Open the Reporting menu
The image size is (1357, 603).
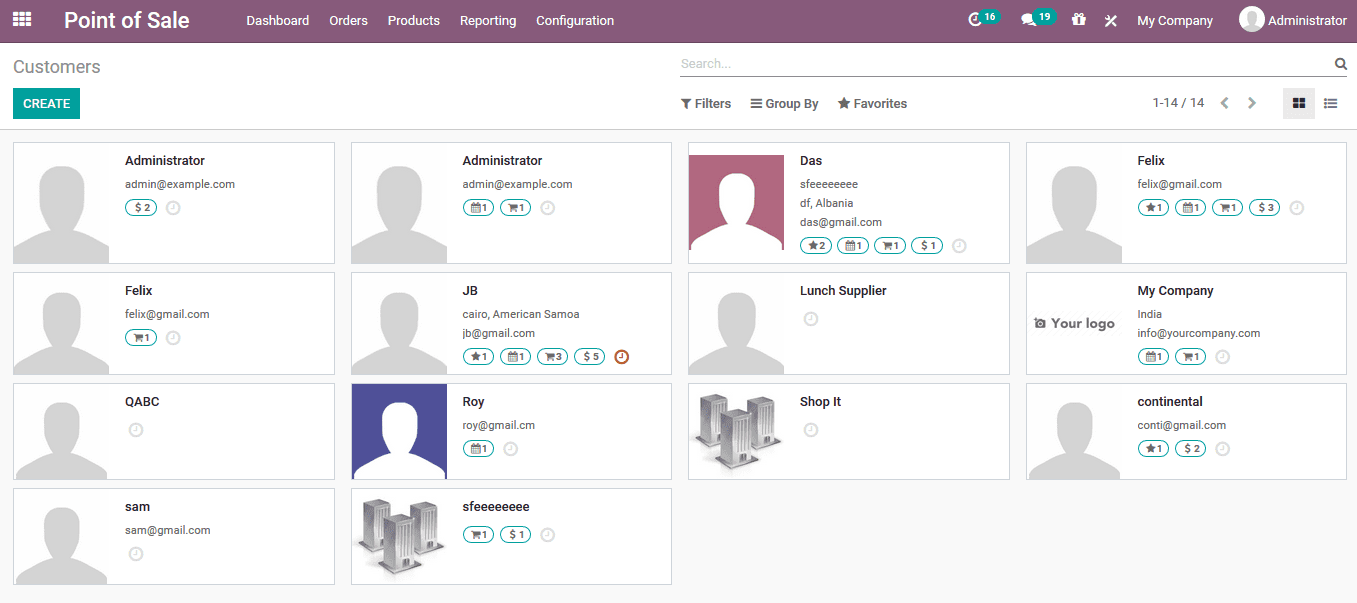click(487, 19)
